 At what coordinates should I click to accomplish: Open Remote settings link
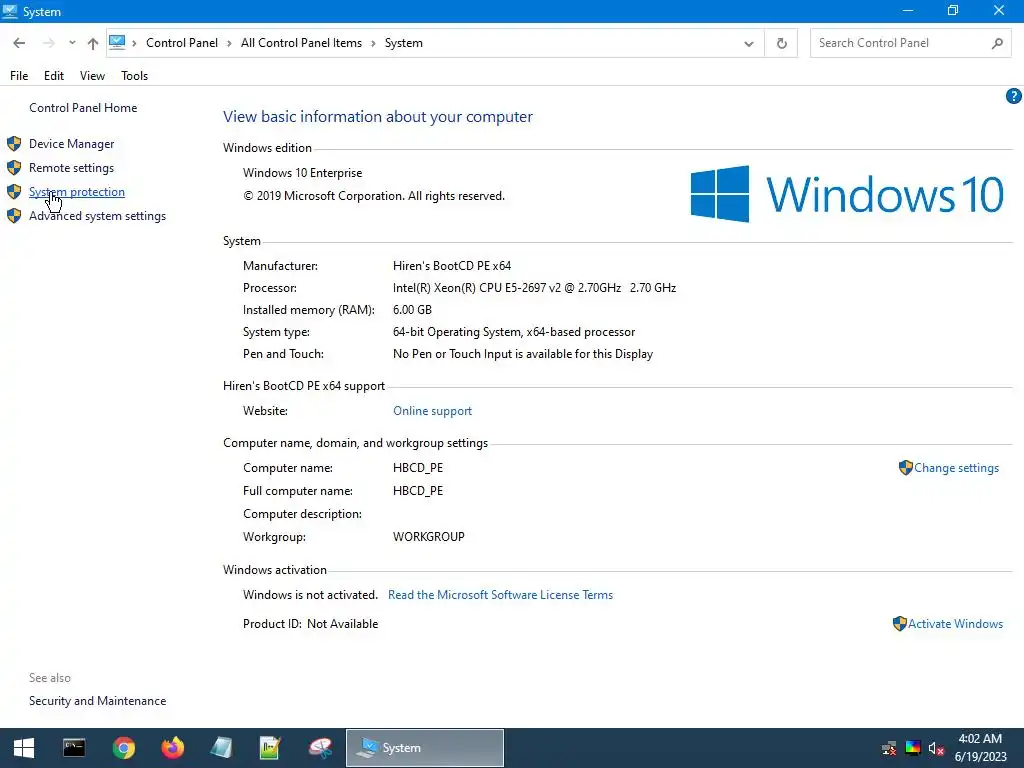pyautogui.click(x=71, y=168)
